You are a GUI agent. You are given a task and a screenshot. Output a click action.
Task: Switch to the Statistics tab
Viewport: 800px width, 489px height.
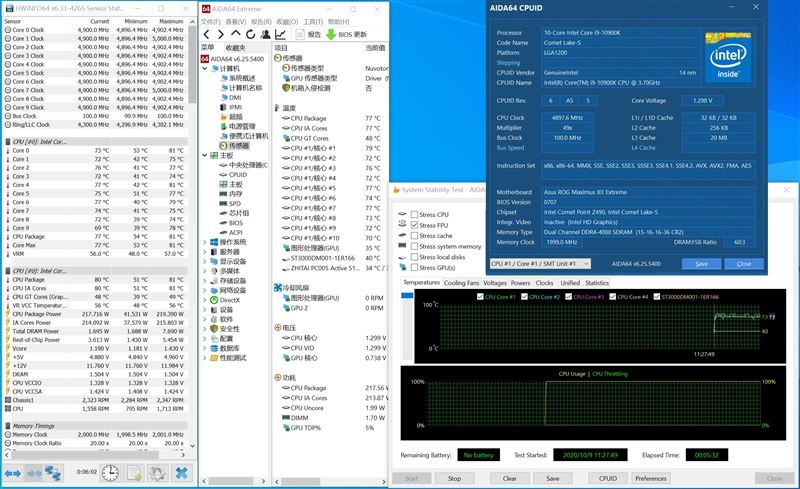(x=597, y=283)
